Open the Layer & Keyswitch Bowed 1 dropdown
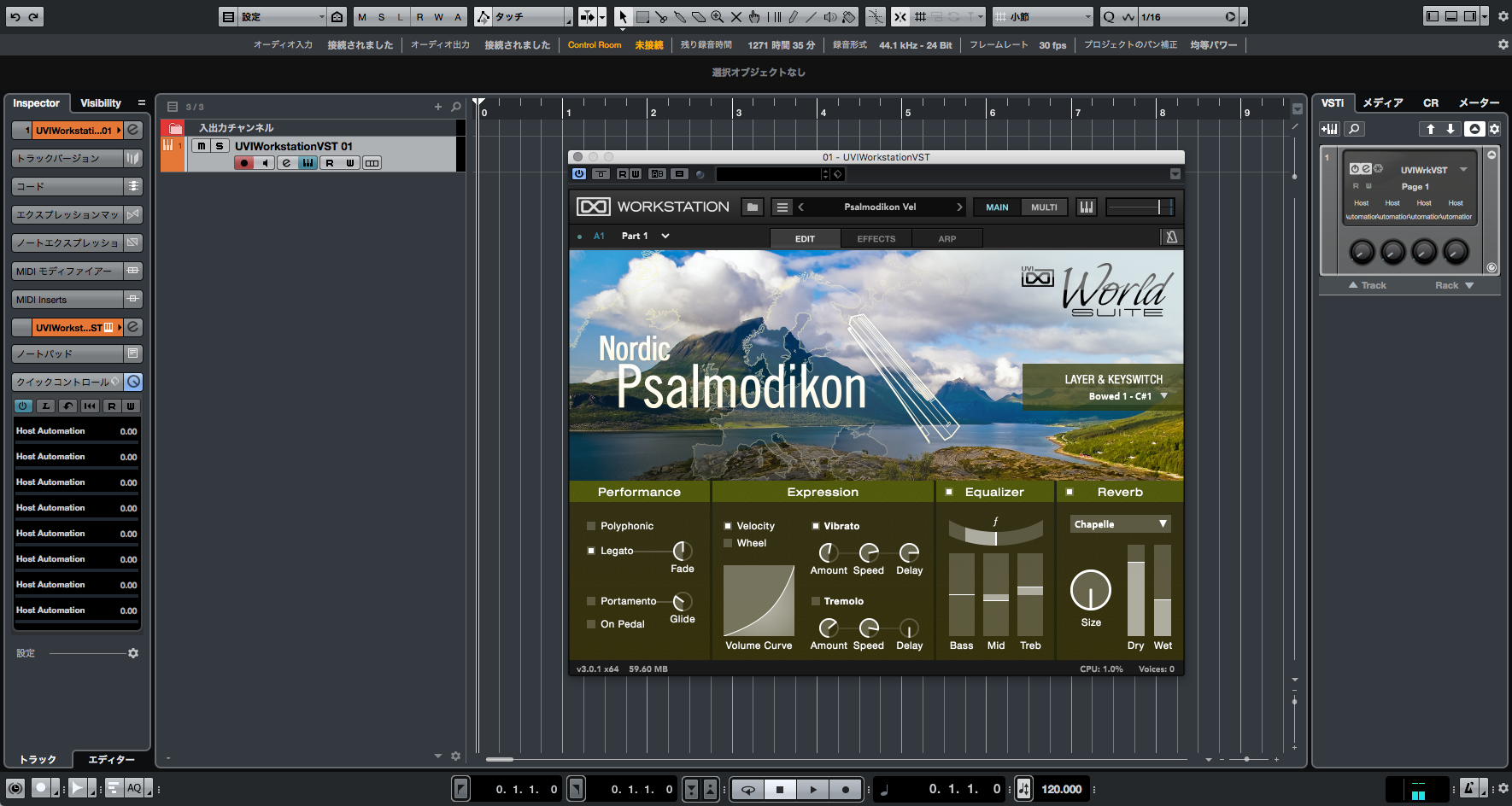 click(1128, 396)
